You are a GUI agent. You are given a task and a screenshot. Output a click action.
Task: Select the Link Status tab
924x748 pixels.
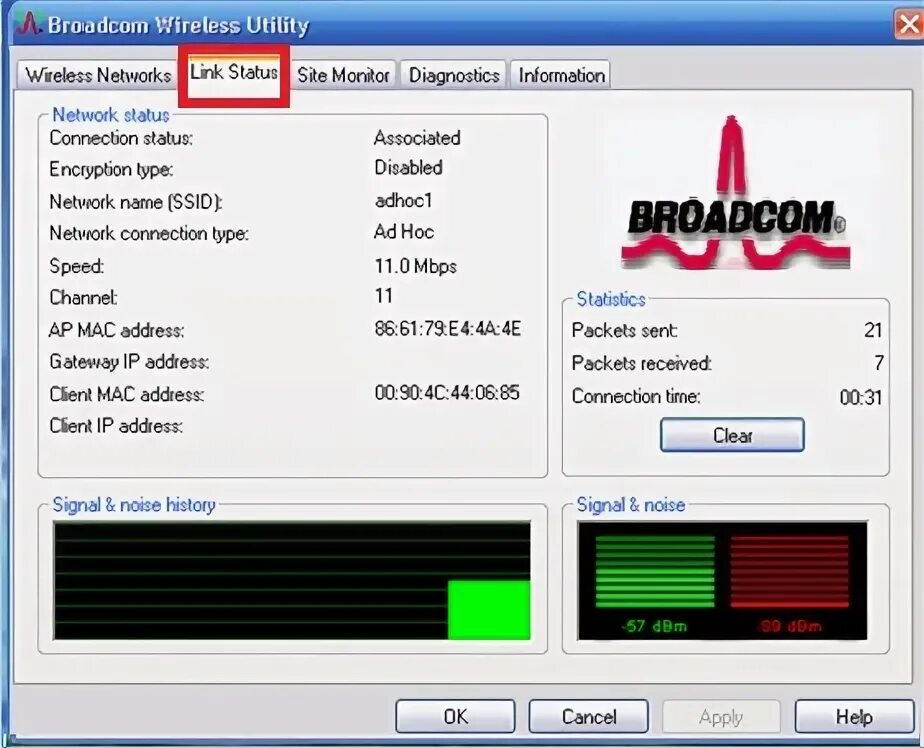coord(234,73)
